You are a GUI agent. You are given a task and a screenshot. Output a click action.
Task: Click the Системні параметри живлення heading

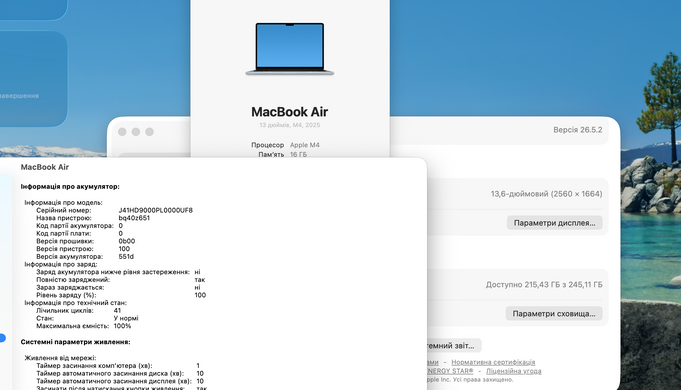pyautogui.click(x=76, y=342)
